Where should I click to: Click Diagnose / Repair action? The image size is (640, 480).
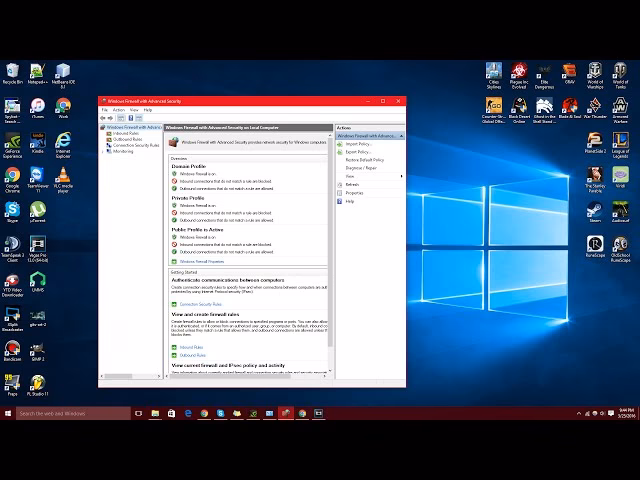click(361, 168)
